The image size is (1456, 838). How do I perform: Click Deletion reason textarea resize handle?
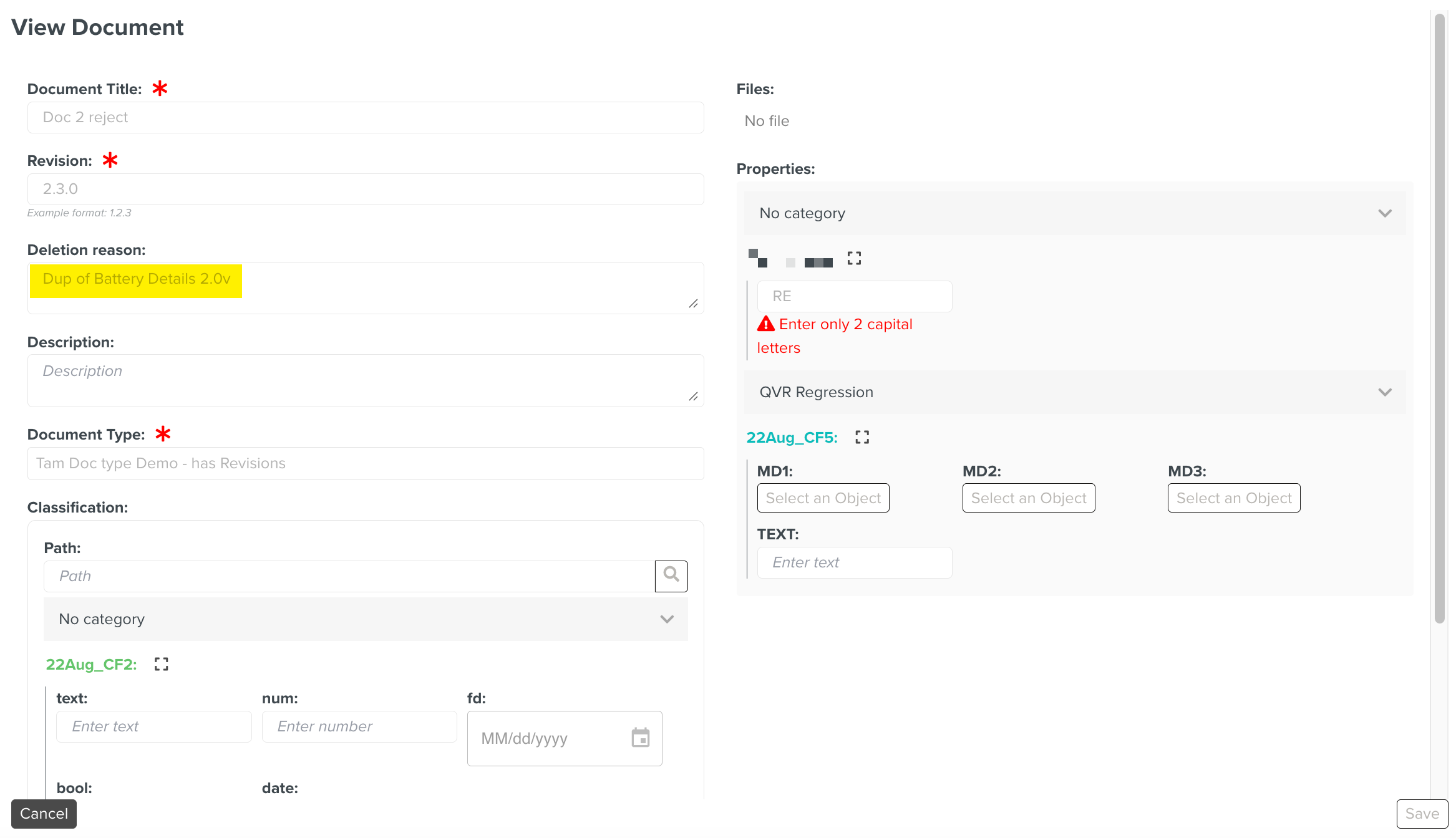click(693, 304)
